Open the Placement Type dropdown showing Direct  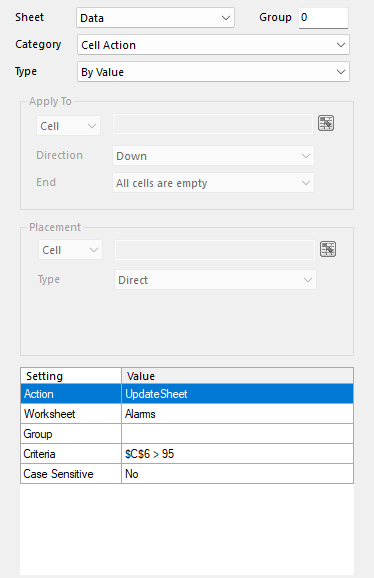click(215, 280)
